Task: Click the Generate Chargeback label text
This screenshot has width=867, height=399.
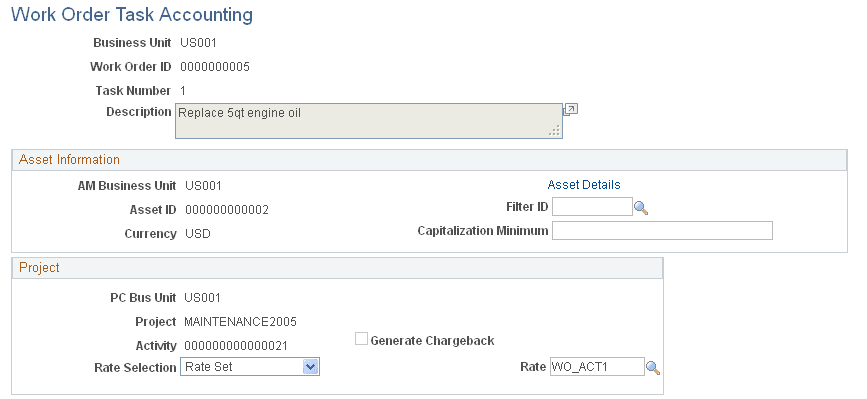Action: pyautogui.click(x=432, y=340)
